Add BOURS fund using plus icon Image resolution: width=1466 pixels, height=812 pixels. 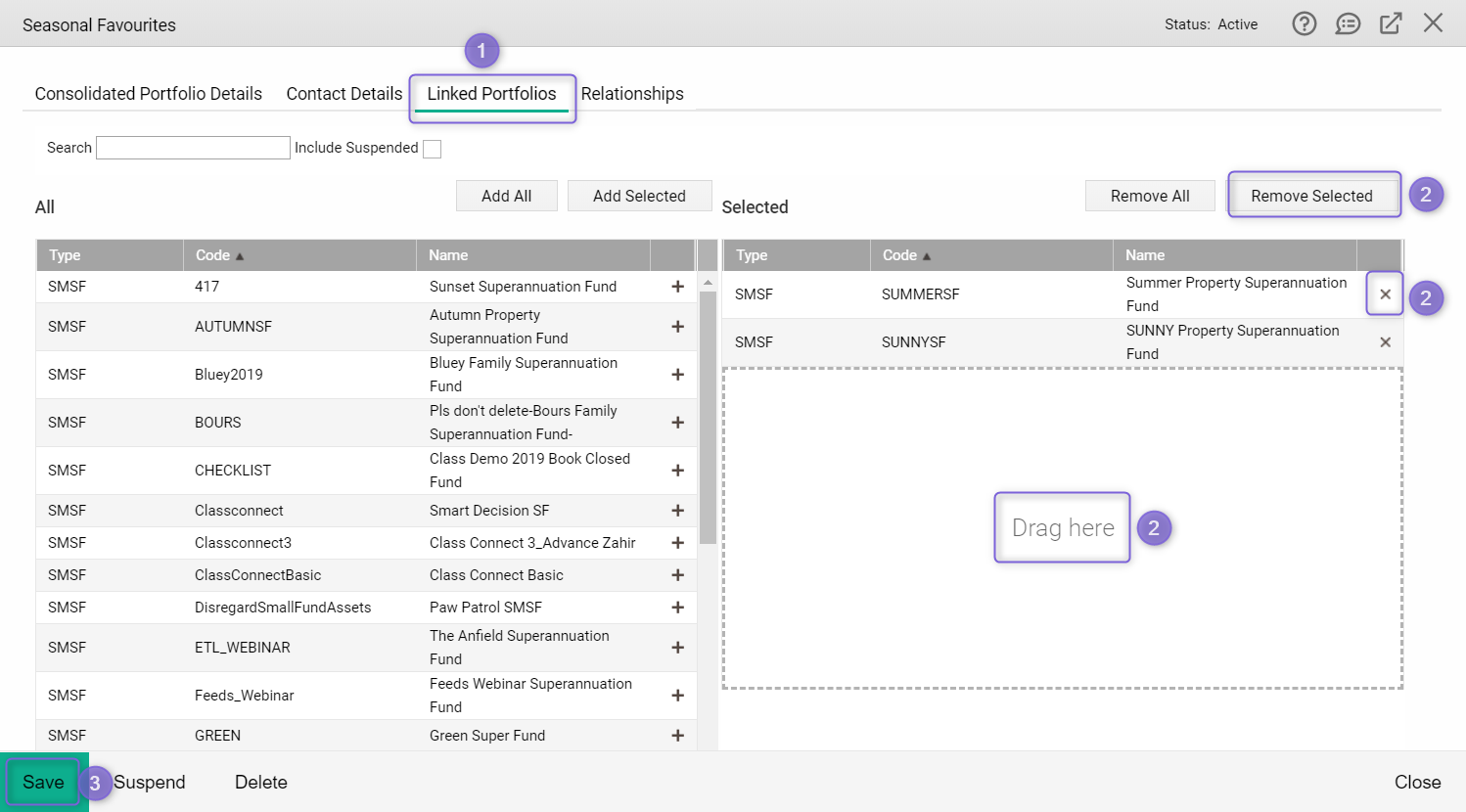[677, 423]
